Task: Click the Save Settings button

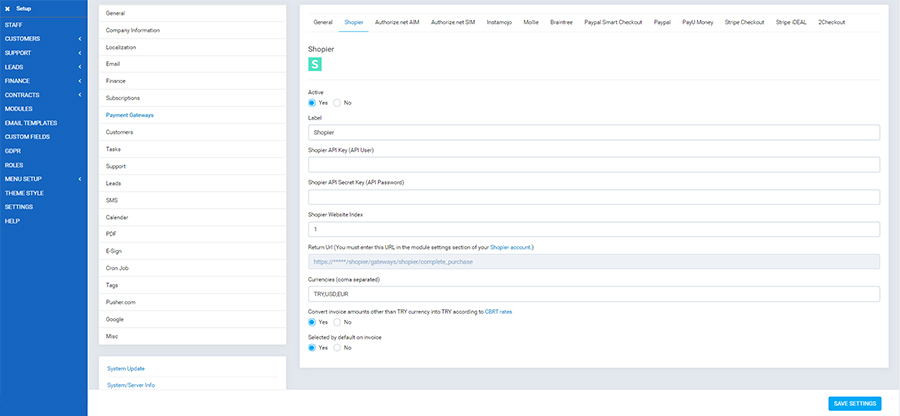Action: coord(855,403)
